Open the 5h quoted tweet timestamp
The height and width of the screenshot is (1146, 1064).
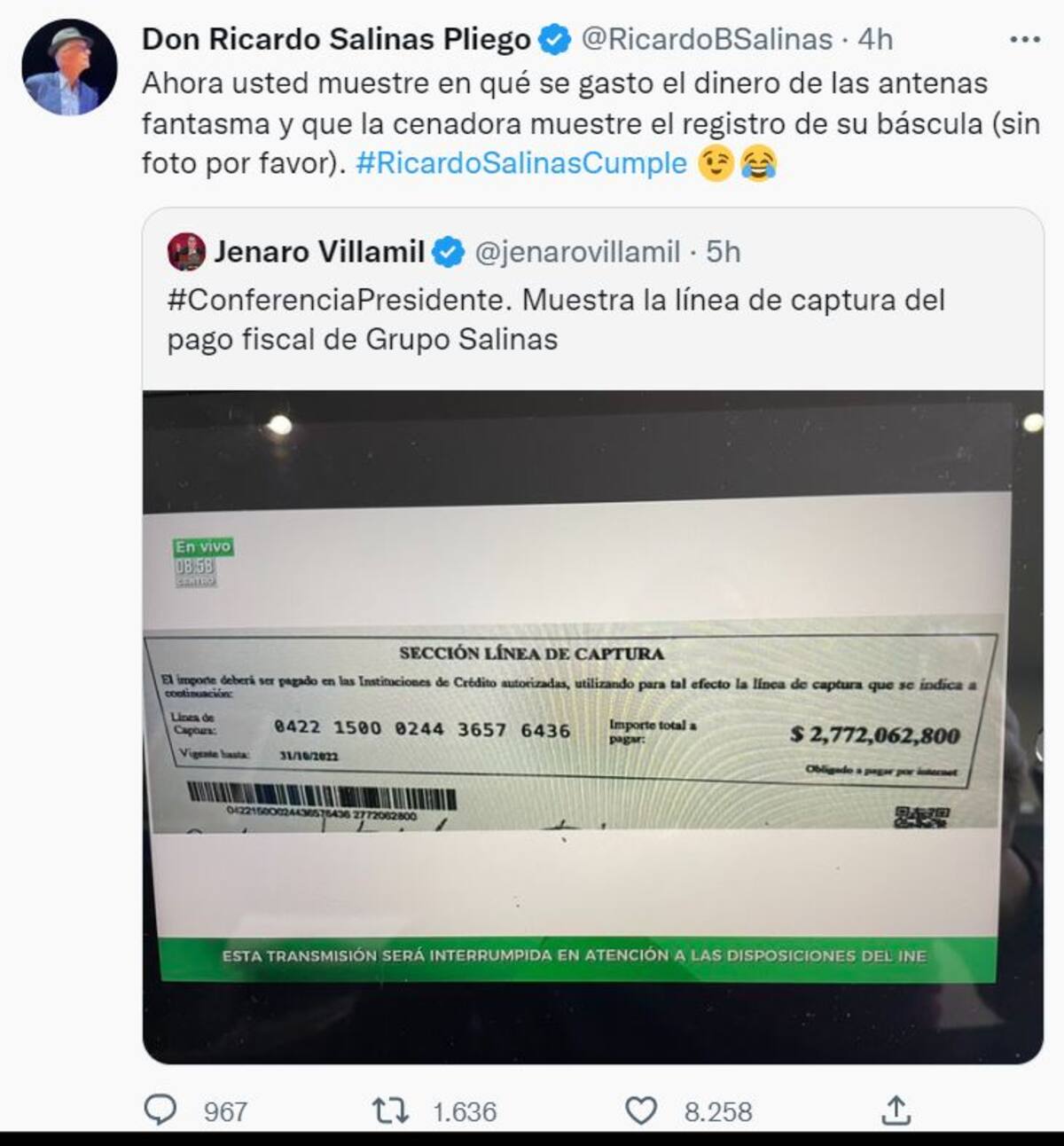click(723, 253)
